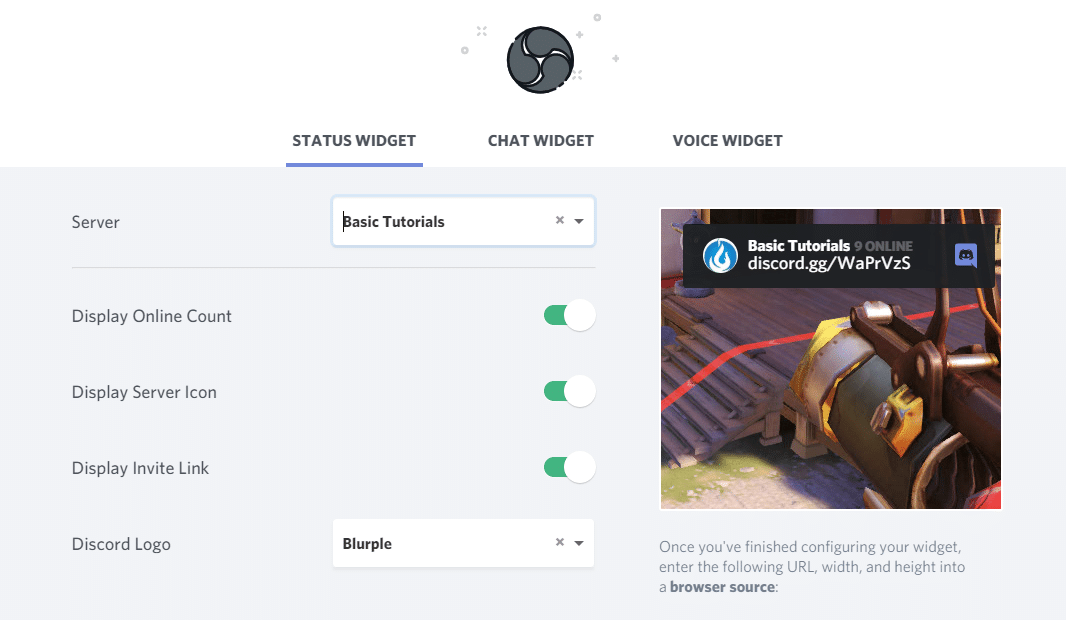Clear the Blurple selection with the x icon
This screenshot has width=1066, height=620.
560,543
